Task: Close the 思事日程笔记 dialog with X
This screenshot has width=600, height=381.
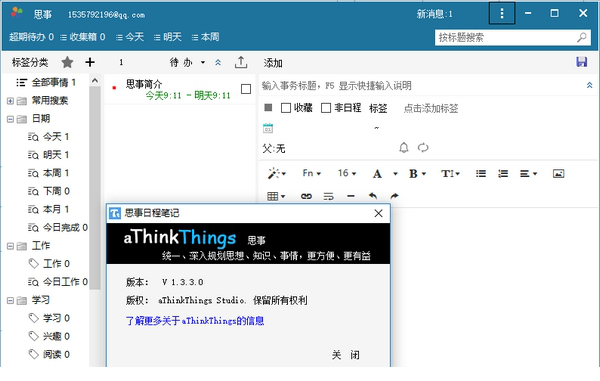Action: [378, 213]
